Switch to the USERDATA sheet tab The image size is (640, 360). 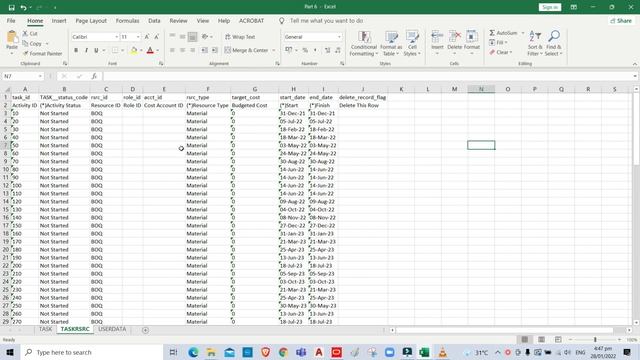(x=112, y=329)
